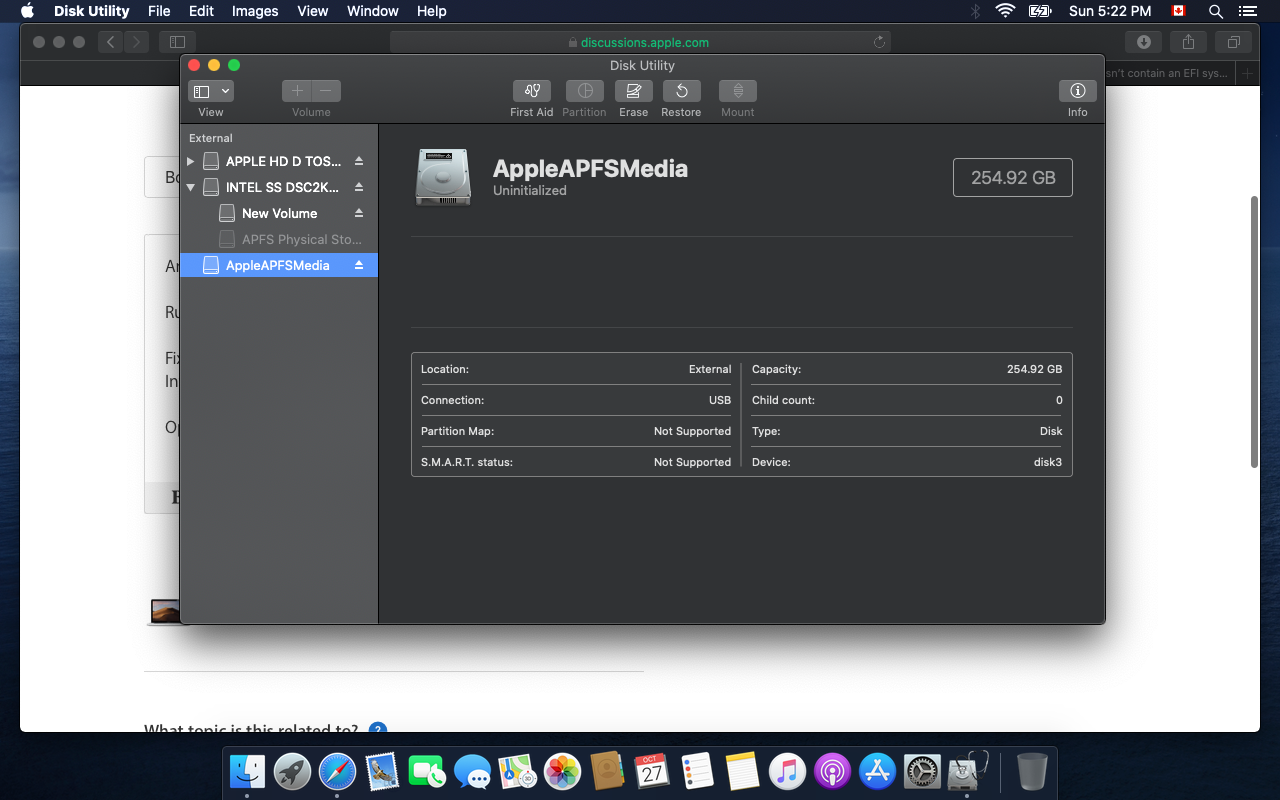The image size is (1280, 800).
Task: Click the large AppleAPFSMedia drive icon
Action: [x=443, y=177]
